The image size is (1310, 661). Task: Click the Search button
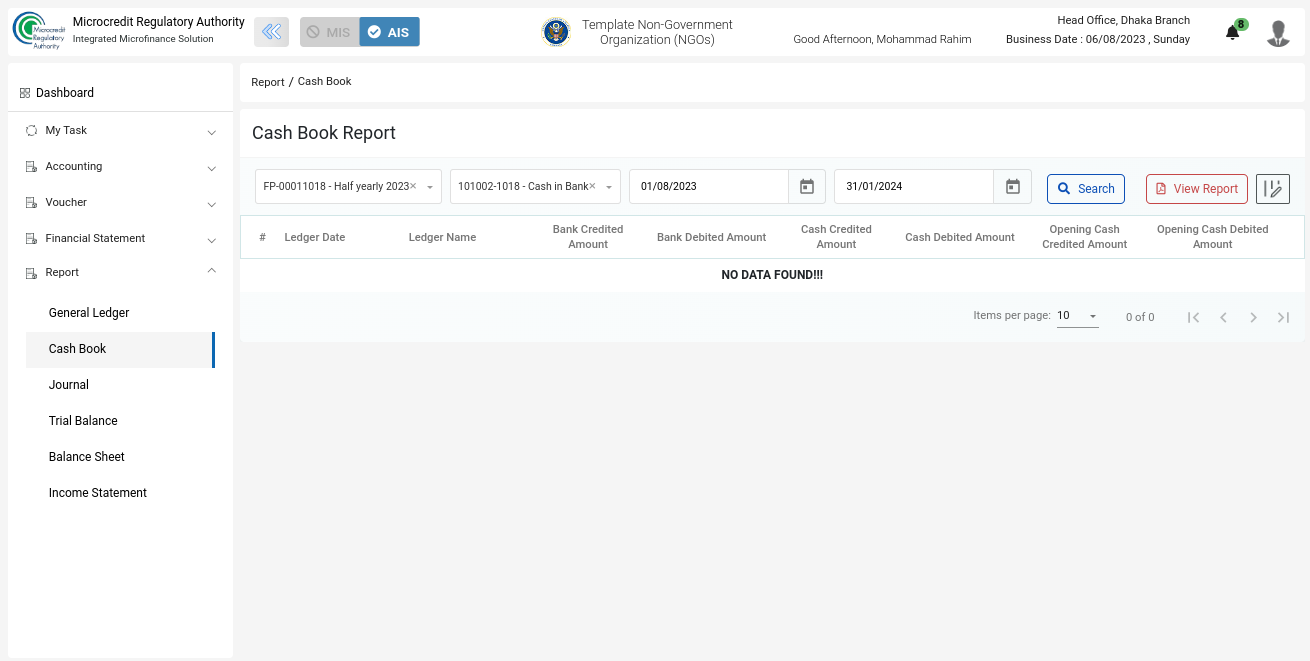(x=1085, y=189)
